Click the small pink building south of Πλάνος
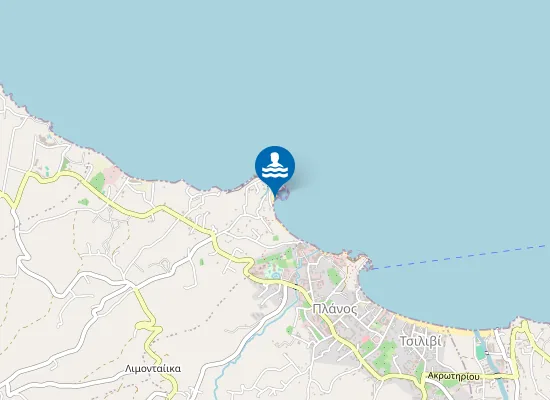This screenshot has height=400, width=550. pyautogui.click(x=365, y=339)
